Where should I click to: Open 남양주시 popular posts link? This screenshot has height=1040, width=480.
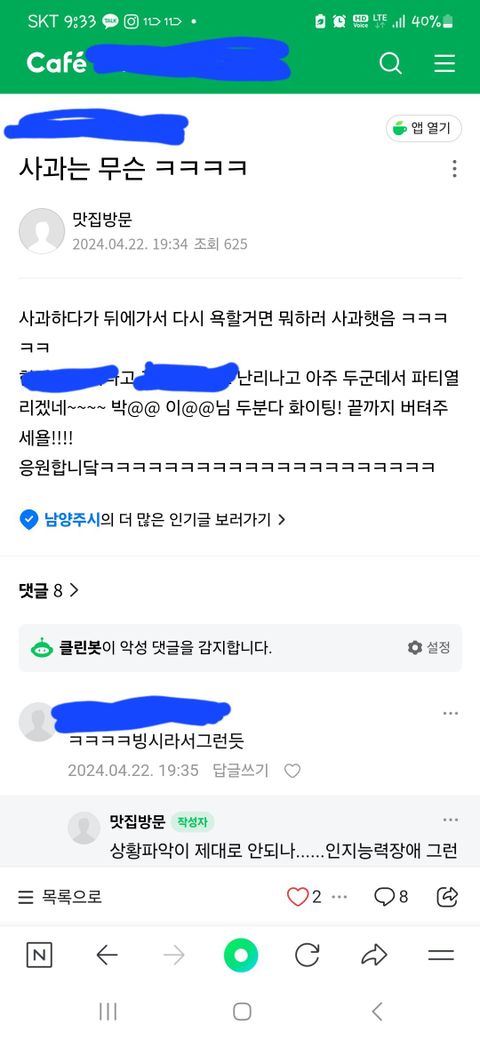click(153, 519)
